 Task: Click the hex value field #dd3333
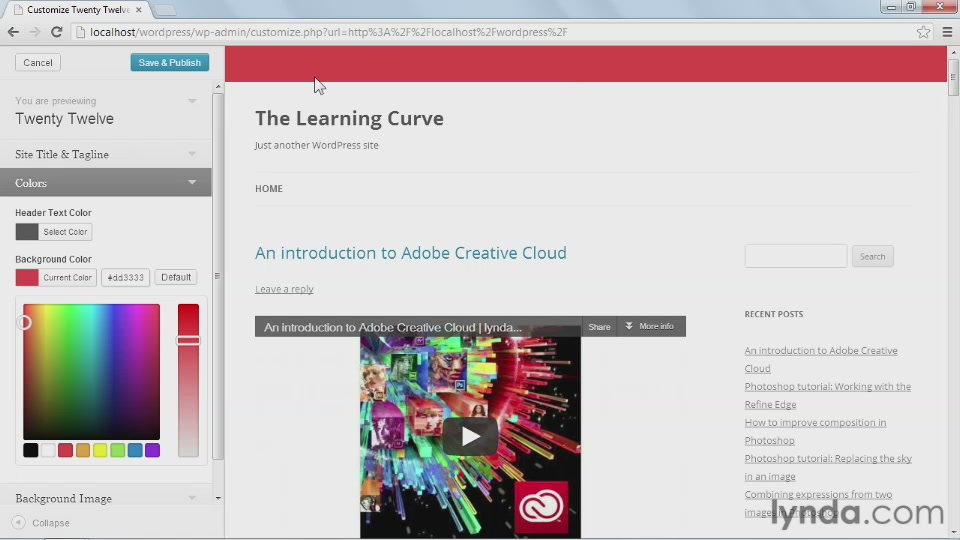[x=126, y=277]
